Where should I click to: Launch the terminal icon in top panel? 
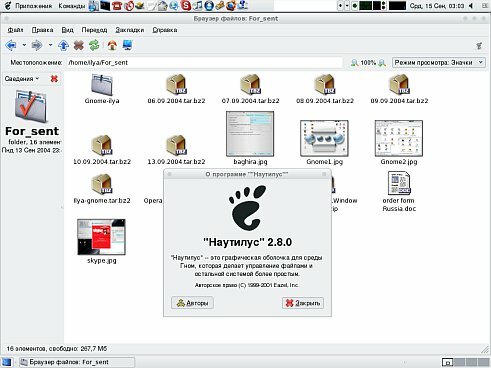[105, 5]
